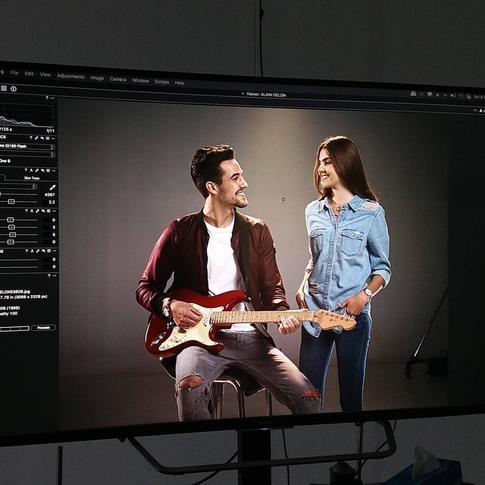This screenshot has height=485, width=485.
Task: Open the presets list icon in the four-slider panel header
Action: point(48,211)
